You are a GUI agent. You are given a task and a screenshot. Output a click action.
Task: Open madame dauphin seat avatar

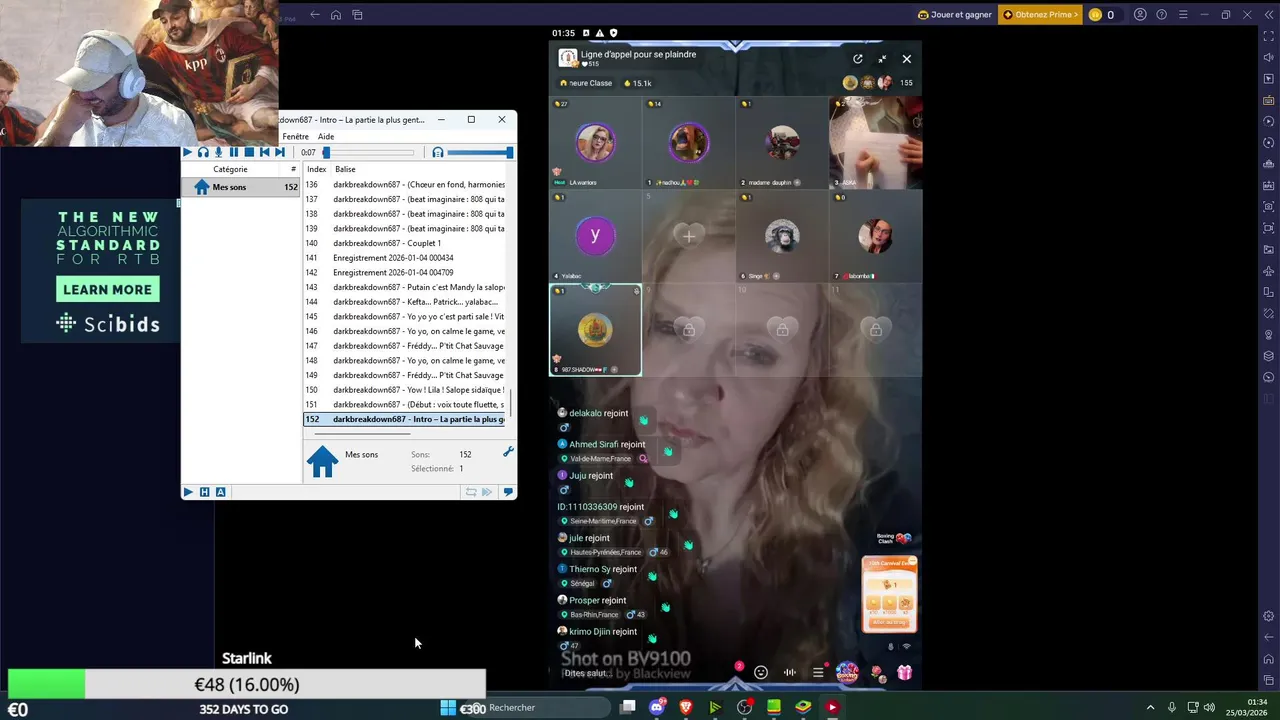pos(782,143)
